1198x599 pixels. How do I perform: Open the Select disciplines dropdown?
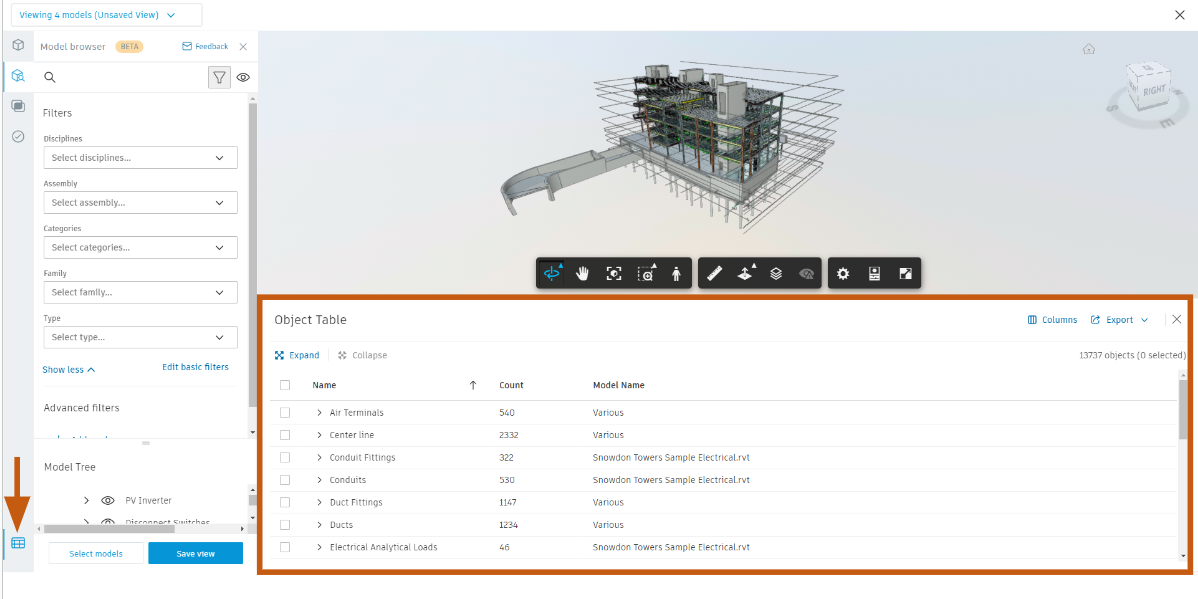[140, 158]
